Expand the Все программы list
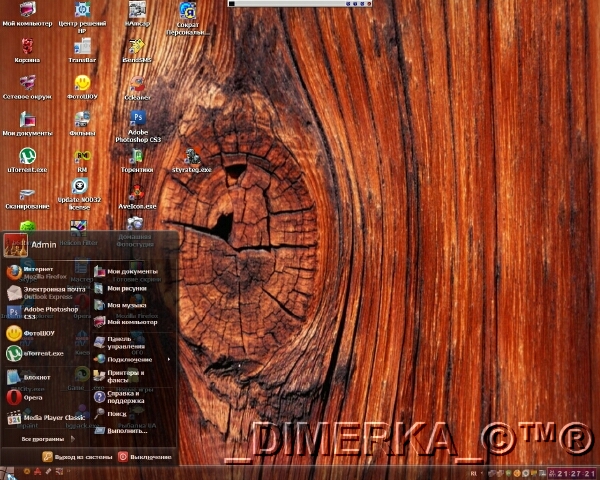 [45, 439]
